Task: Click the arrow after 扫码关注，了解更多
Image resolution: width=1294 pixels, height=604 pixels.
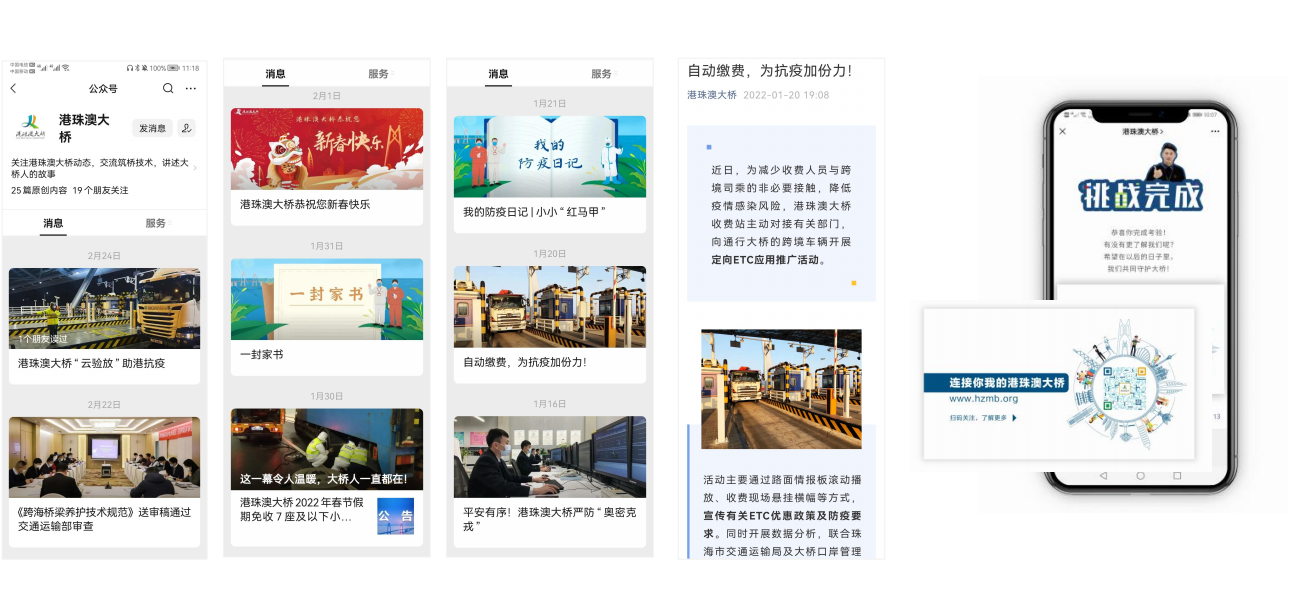Action: click(x=1015, y=418)
